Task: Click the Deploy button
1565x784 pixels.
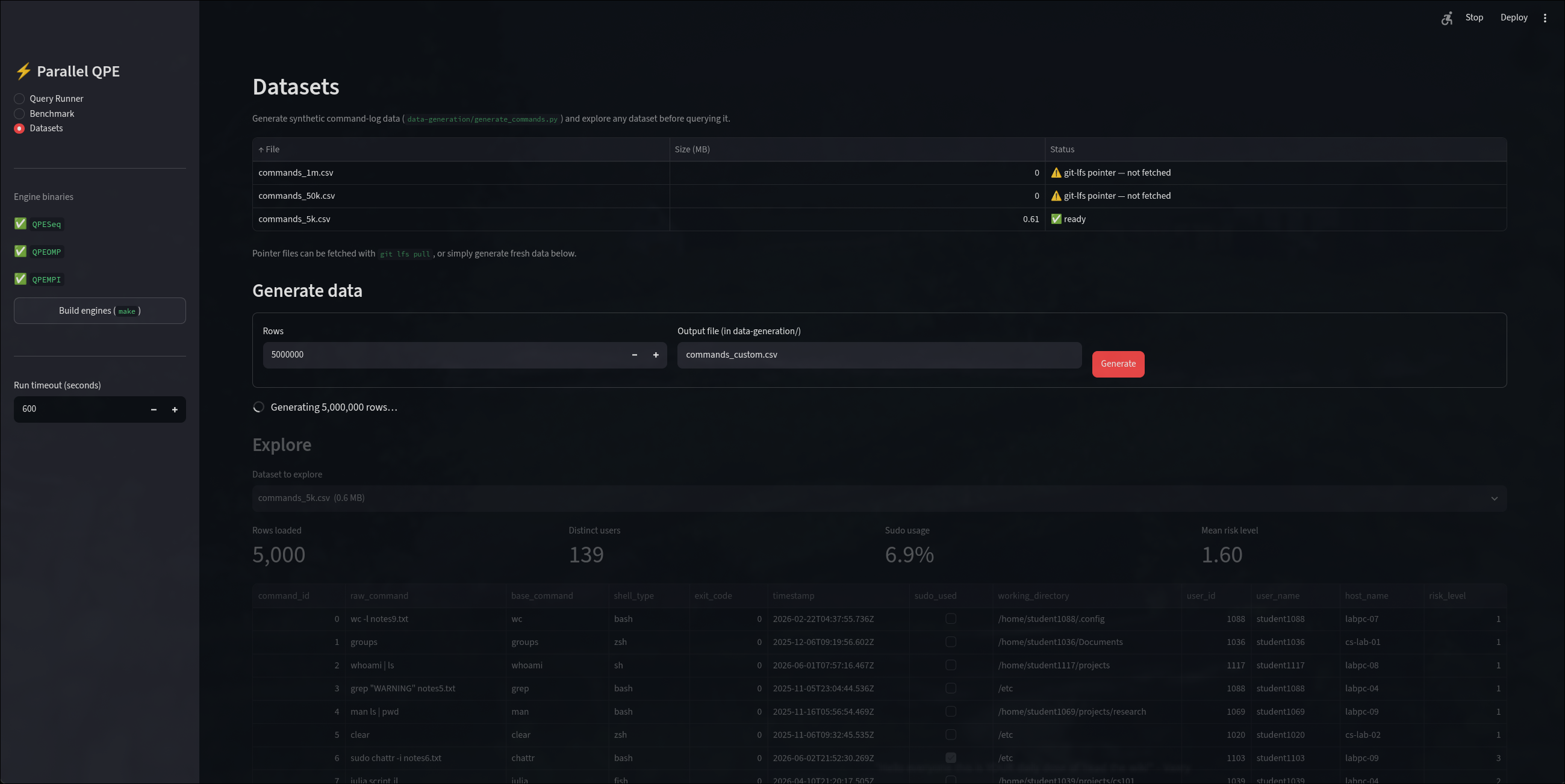Action: (x=1513, y=17)
